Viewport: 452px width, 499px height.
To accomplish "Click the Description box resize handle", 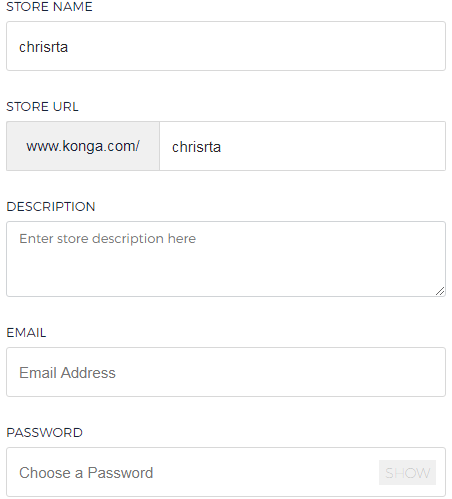I will pyautogui.click(x=440, y=291).
